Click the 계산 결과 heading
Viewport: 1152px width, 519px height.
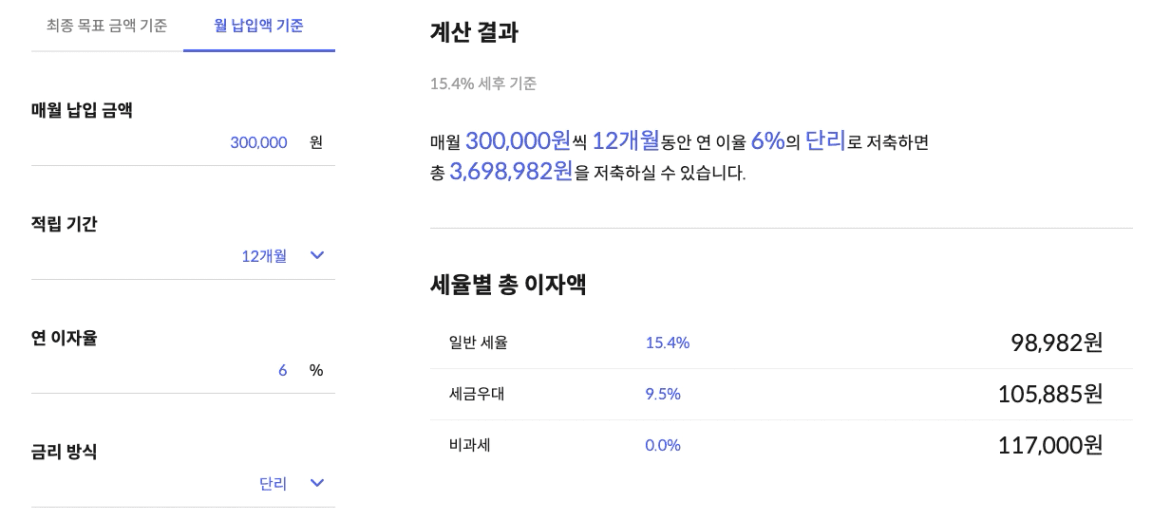pos(474,32)
